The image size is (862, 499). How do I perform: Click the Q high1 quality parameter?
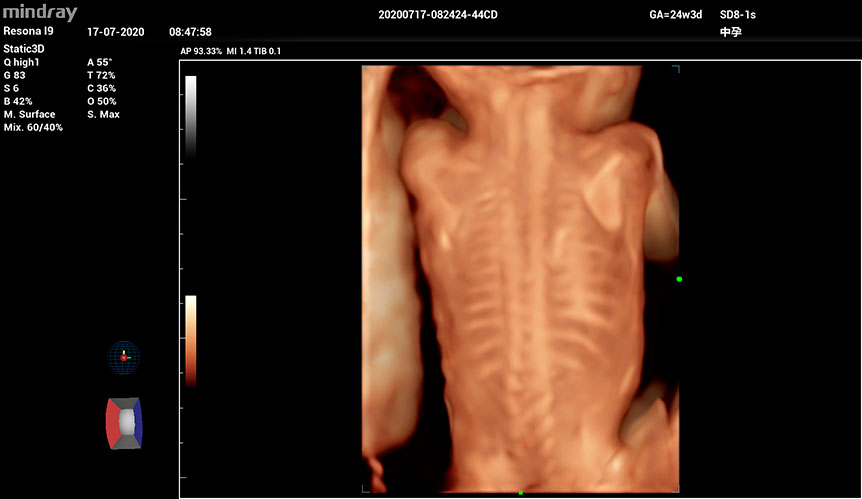(22, 62)
